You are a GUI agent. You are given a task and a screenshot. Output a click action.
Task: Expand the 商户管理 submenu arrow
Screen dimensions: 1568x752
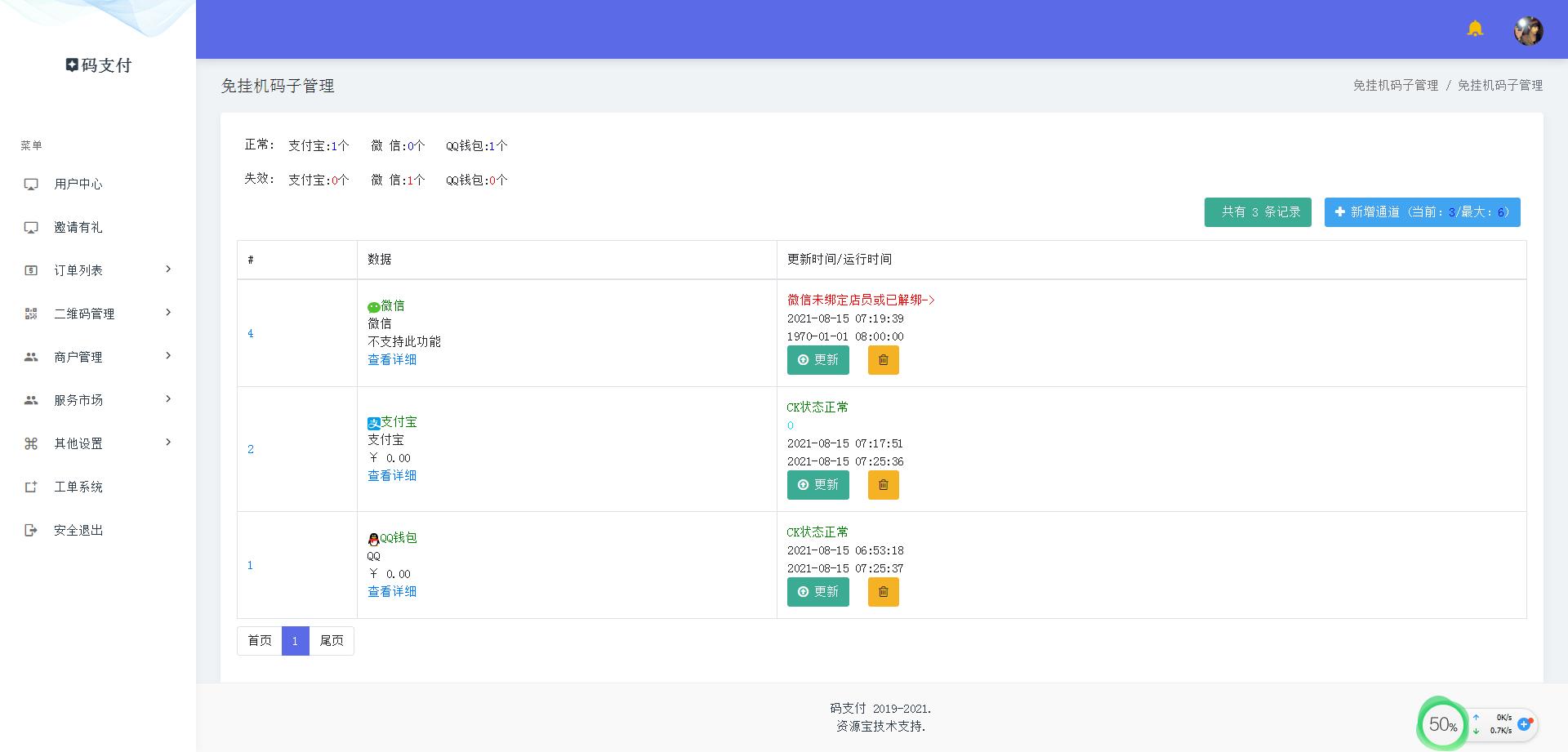(168, 356)
